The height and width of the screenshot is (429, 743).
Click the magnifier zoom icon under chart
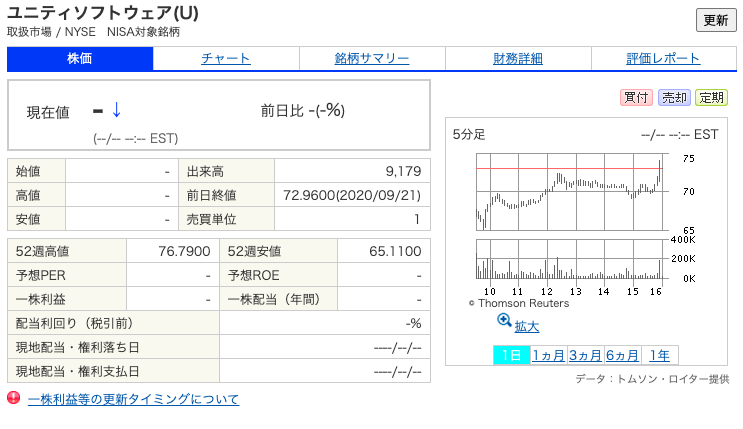tap(504, 320)
